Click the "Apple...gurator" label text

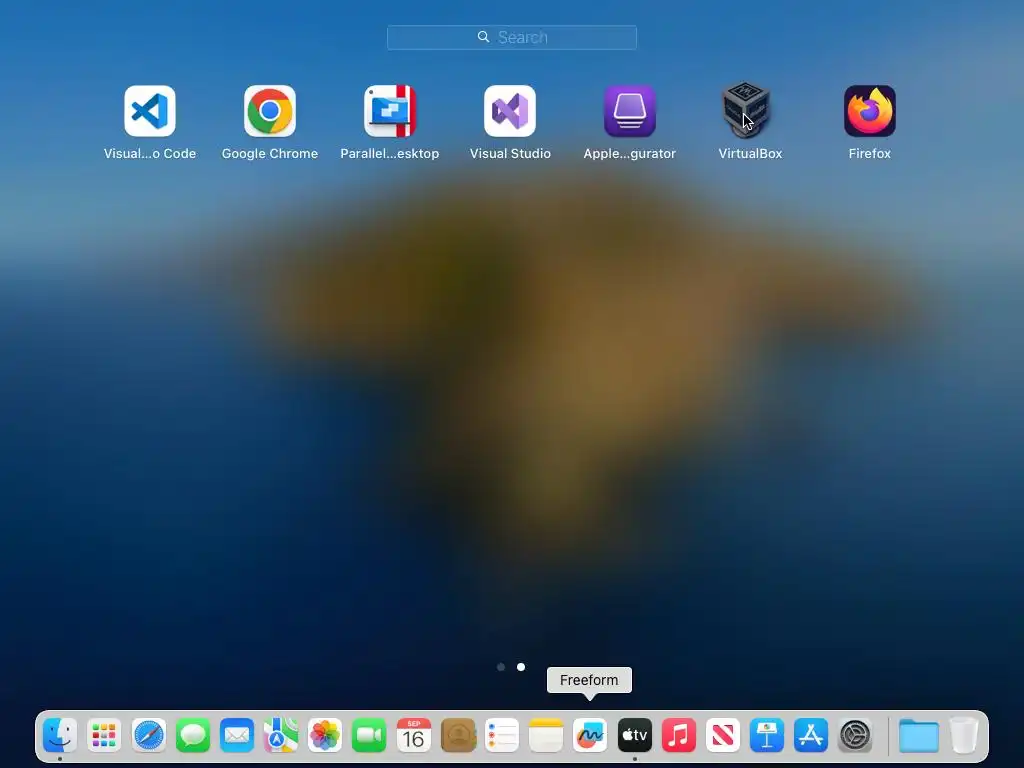(630, 153)
